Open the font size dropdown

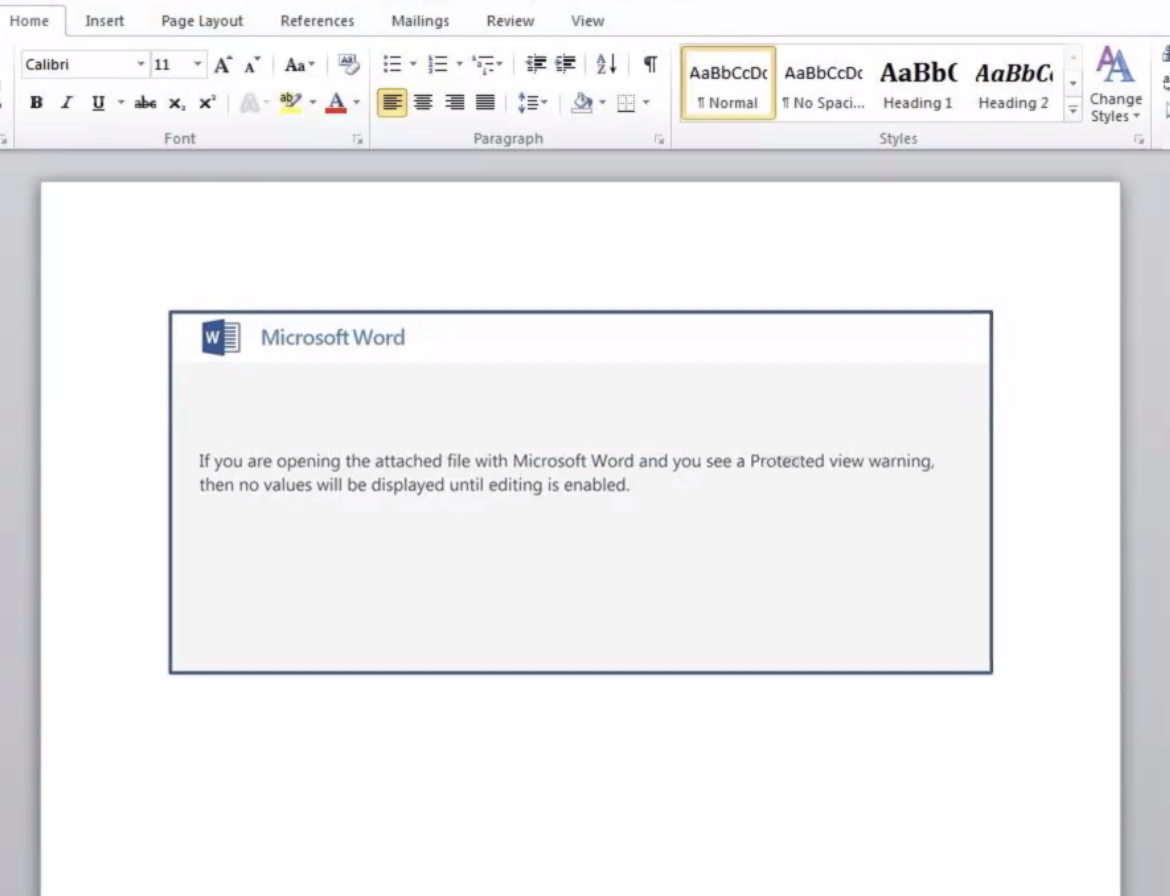[x=197, y=65]
